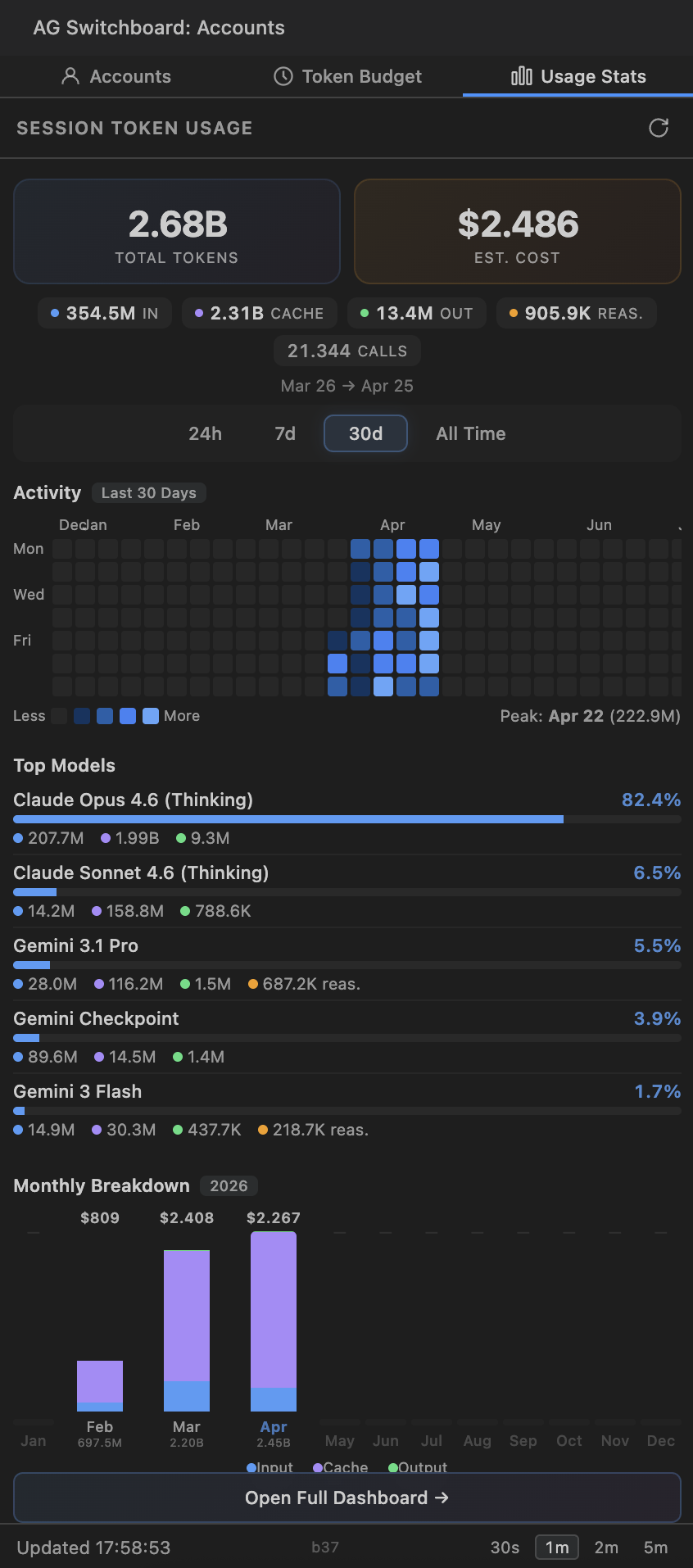Select the 30d time range
This screenshot has height=1568, width=693.
click(x=366, y=433)
